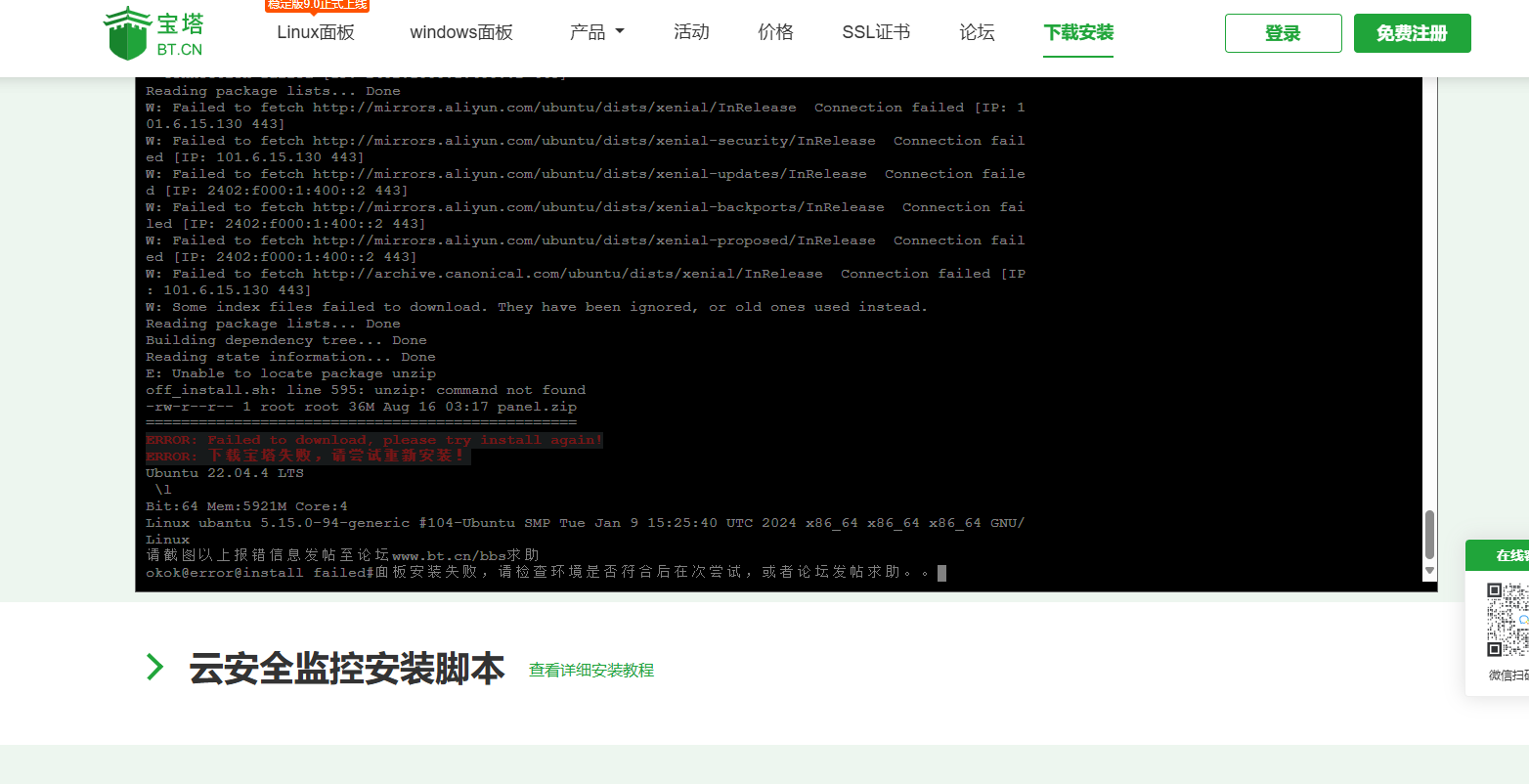
Task: Visit the 论坛 forum link
Action: click(977, 32)
